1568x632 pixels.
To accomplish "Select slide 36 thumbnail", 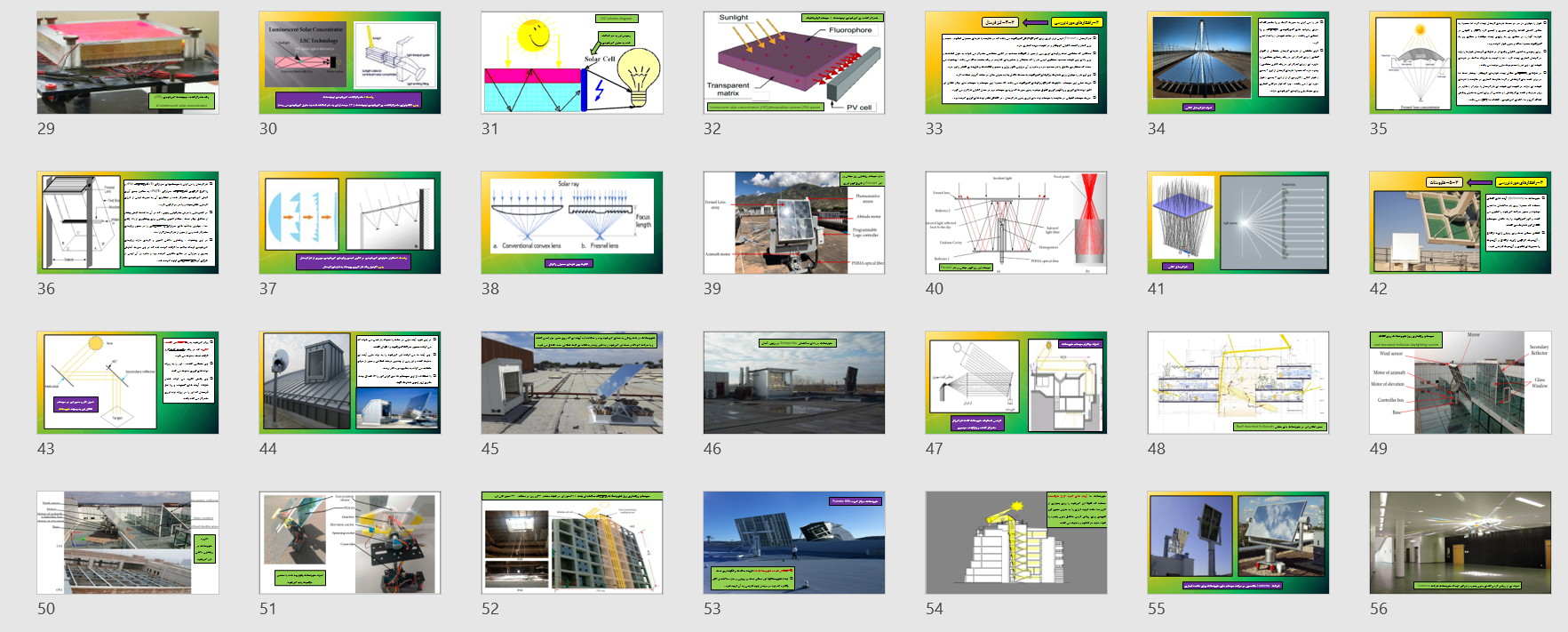I will [128, 222].
